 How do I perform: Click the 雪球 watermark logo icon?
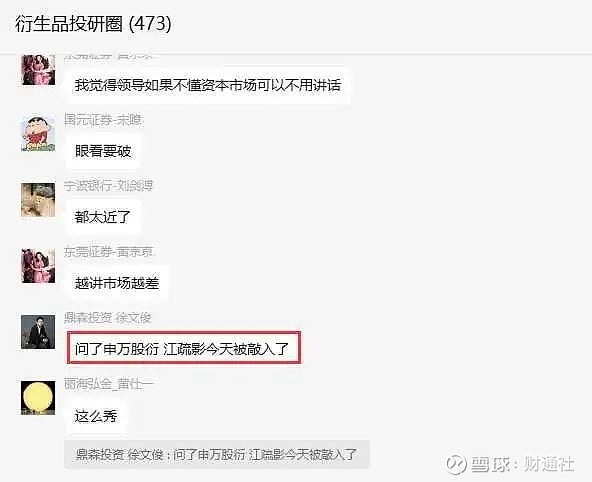click(x=456, y=464)
